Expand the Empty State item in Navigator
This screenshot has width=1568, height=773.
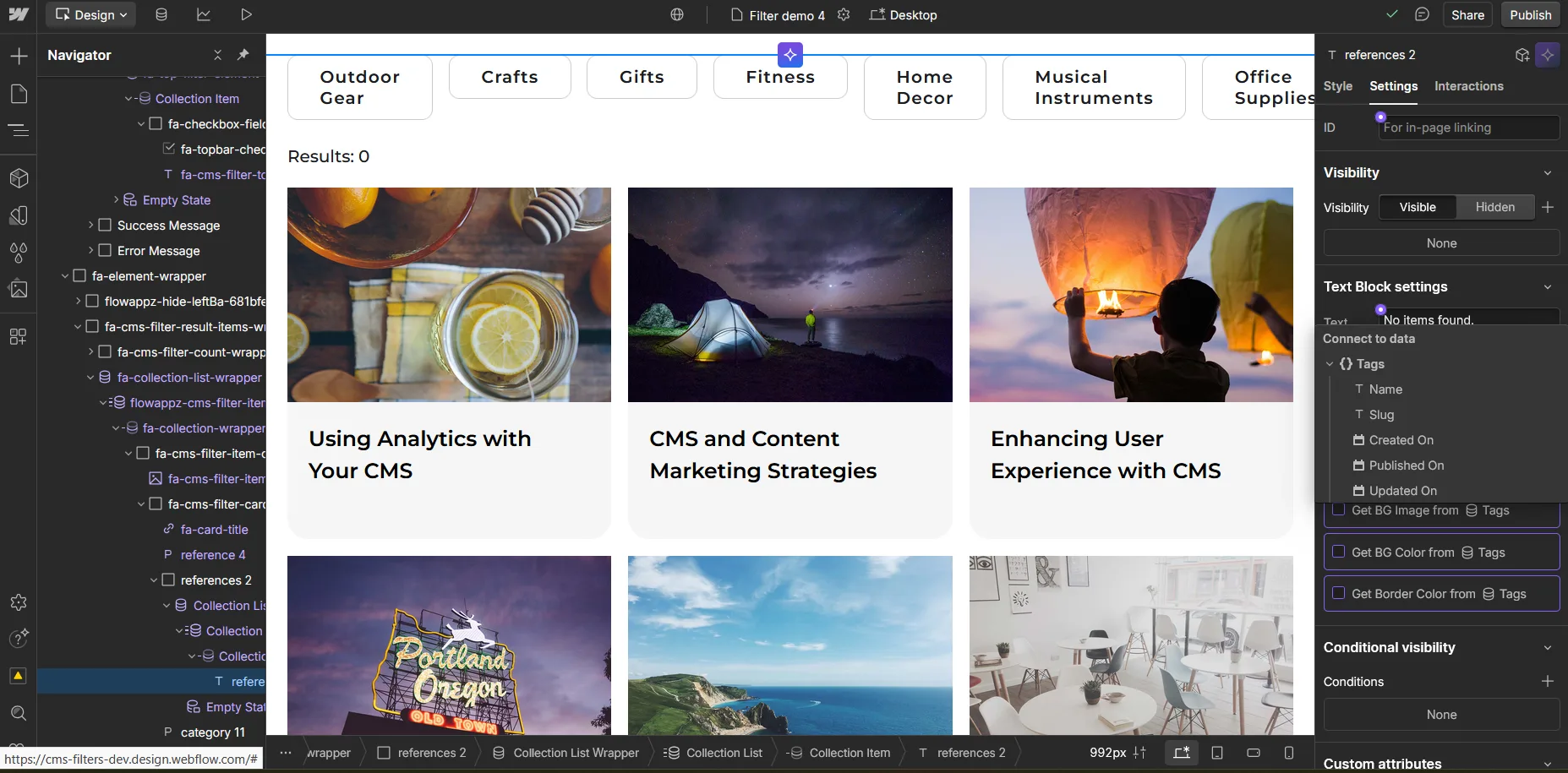pyautogui.click(x=117, y=200)
